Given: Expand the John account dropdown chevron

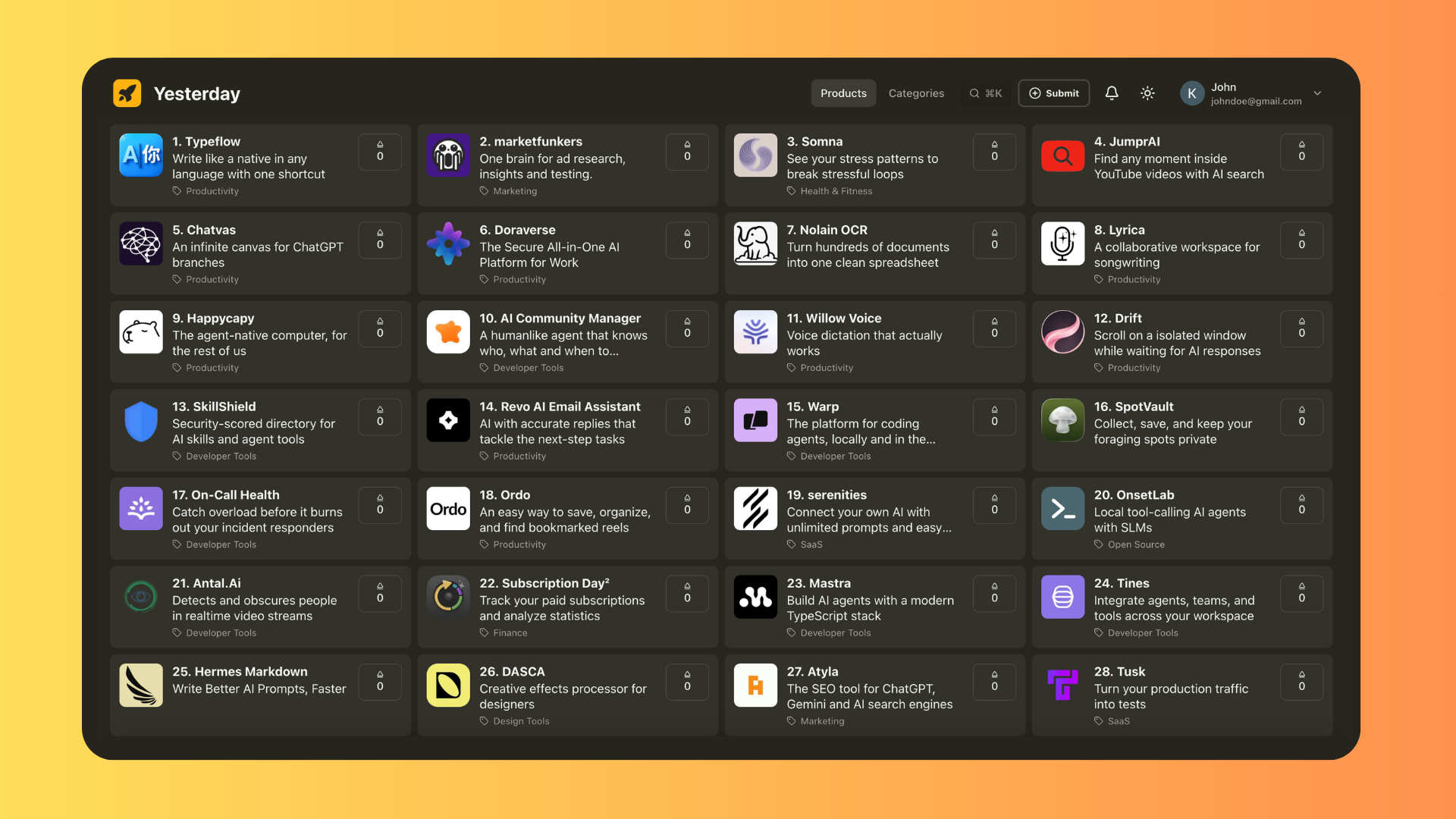Looking at the screenshot, I should (x=1317, y=93).
